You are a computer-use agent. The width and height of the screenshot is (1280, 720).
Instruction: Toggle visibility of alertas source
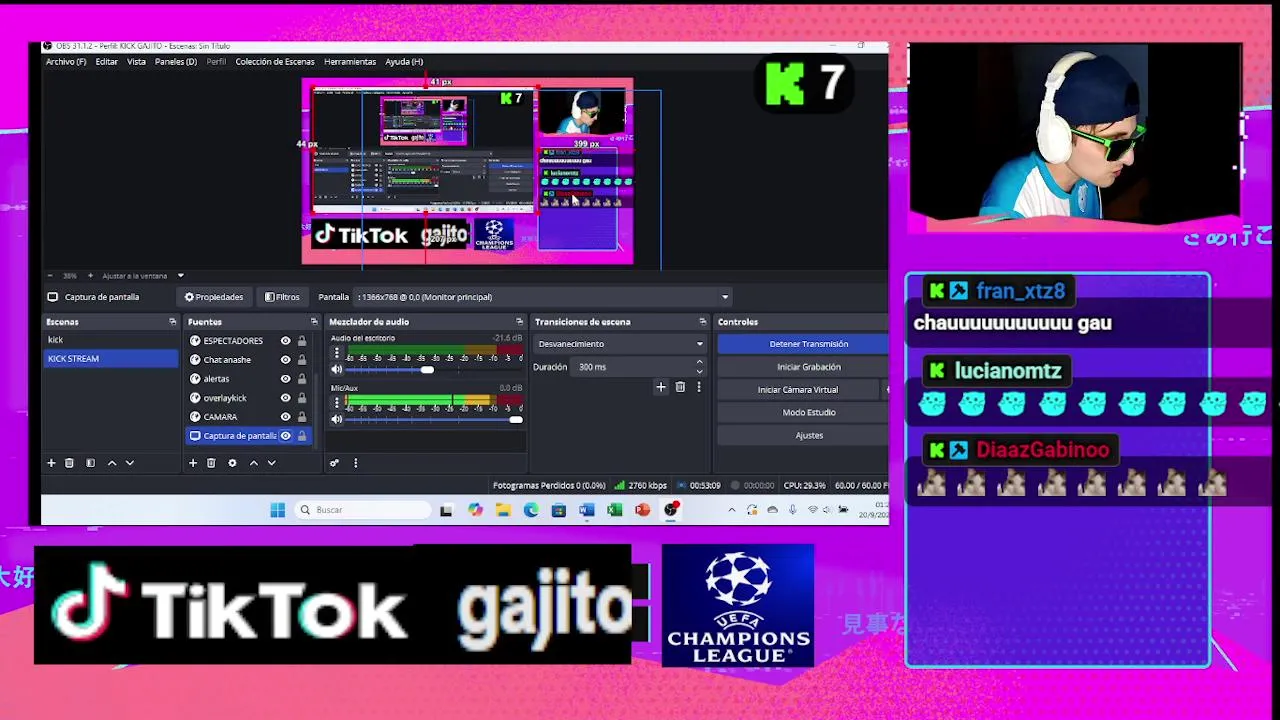pyautogui.click(x=285, y=379)
